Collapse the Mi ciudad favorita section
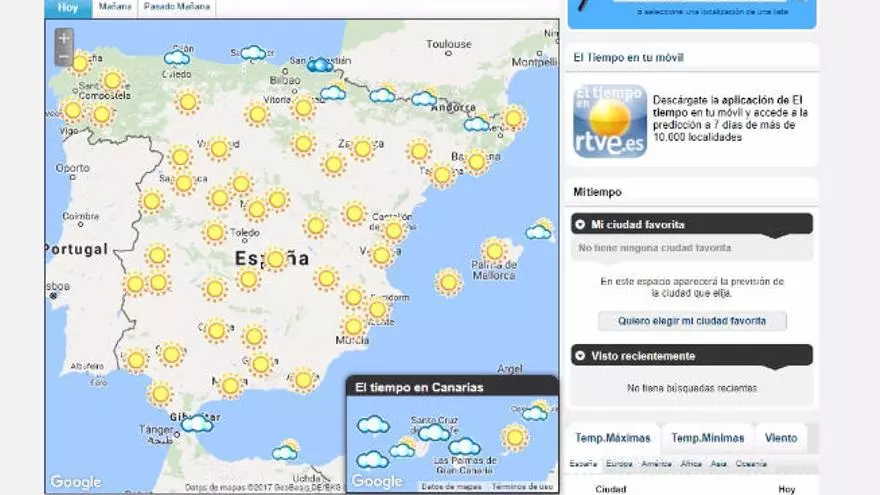880x495 pixels. [x=580, y=224]
